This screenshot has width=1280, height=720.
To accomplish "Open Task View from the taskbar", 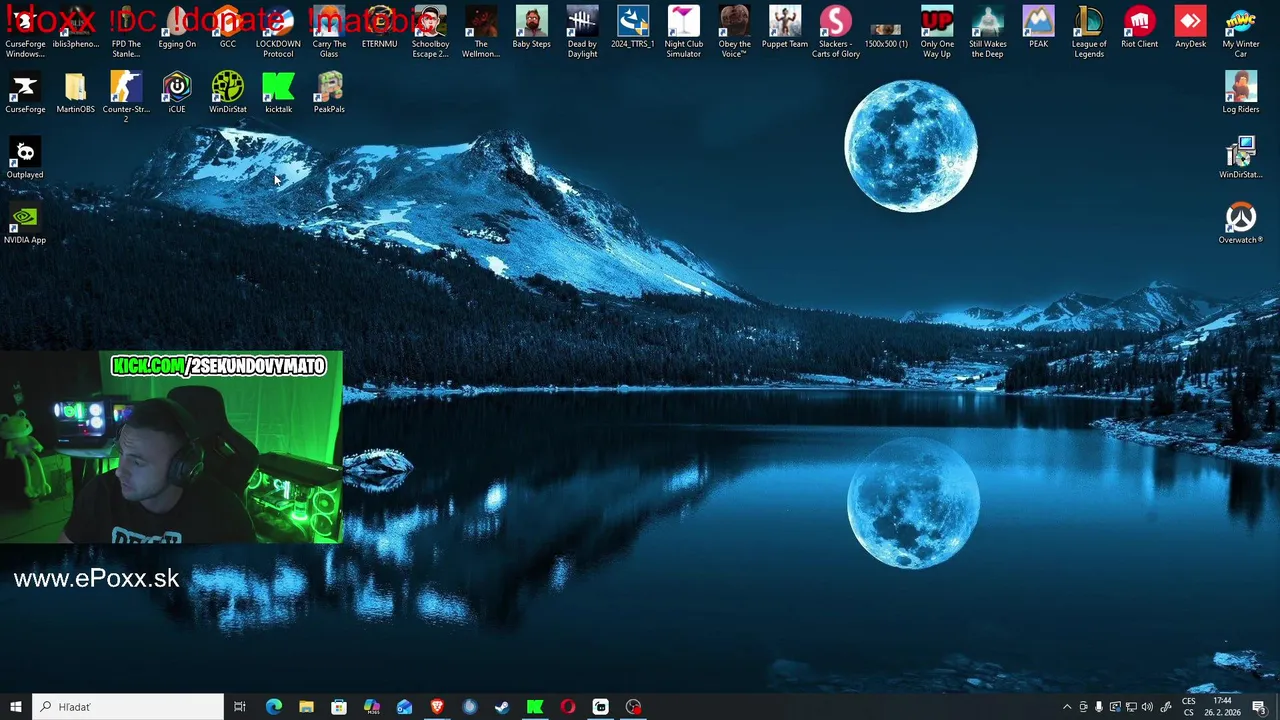I will click(240, 707).
